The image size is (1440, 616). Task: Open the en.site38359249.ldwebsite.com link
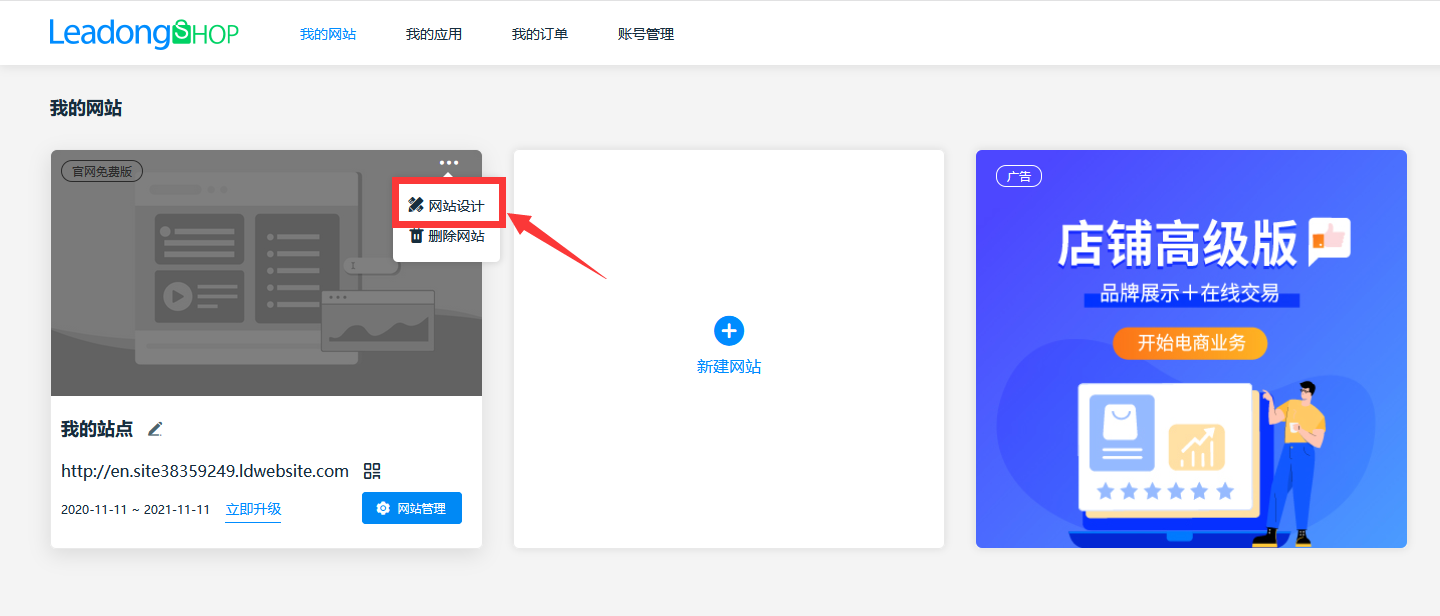pos(205,471)
